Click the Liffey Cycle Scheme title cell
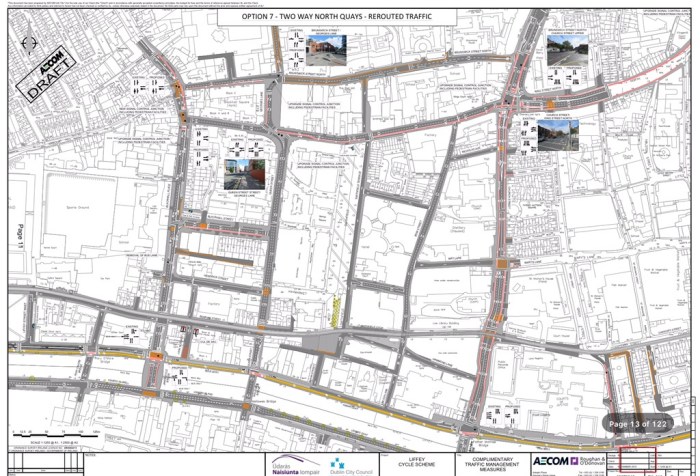 pos(407,464)
